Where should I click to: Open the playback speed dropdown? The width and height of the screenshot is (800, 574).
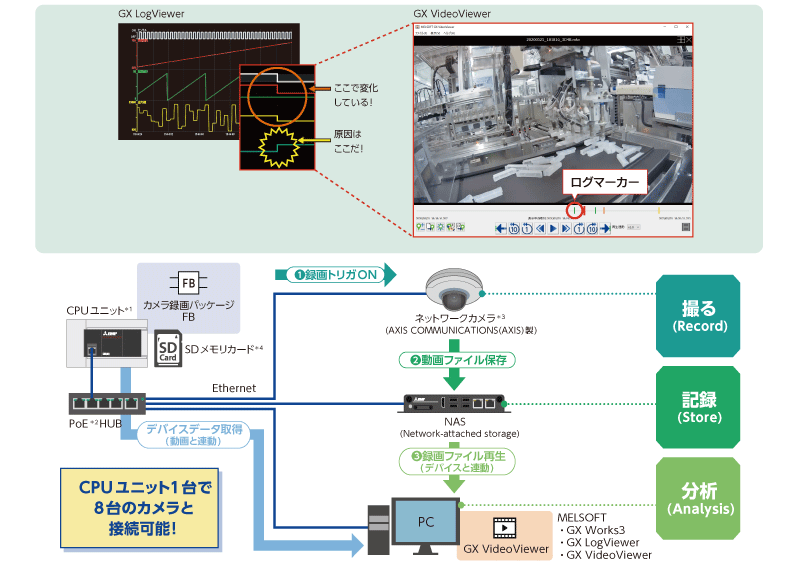pos(634,229)
